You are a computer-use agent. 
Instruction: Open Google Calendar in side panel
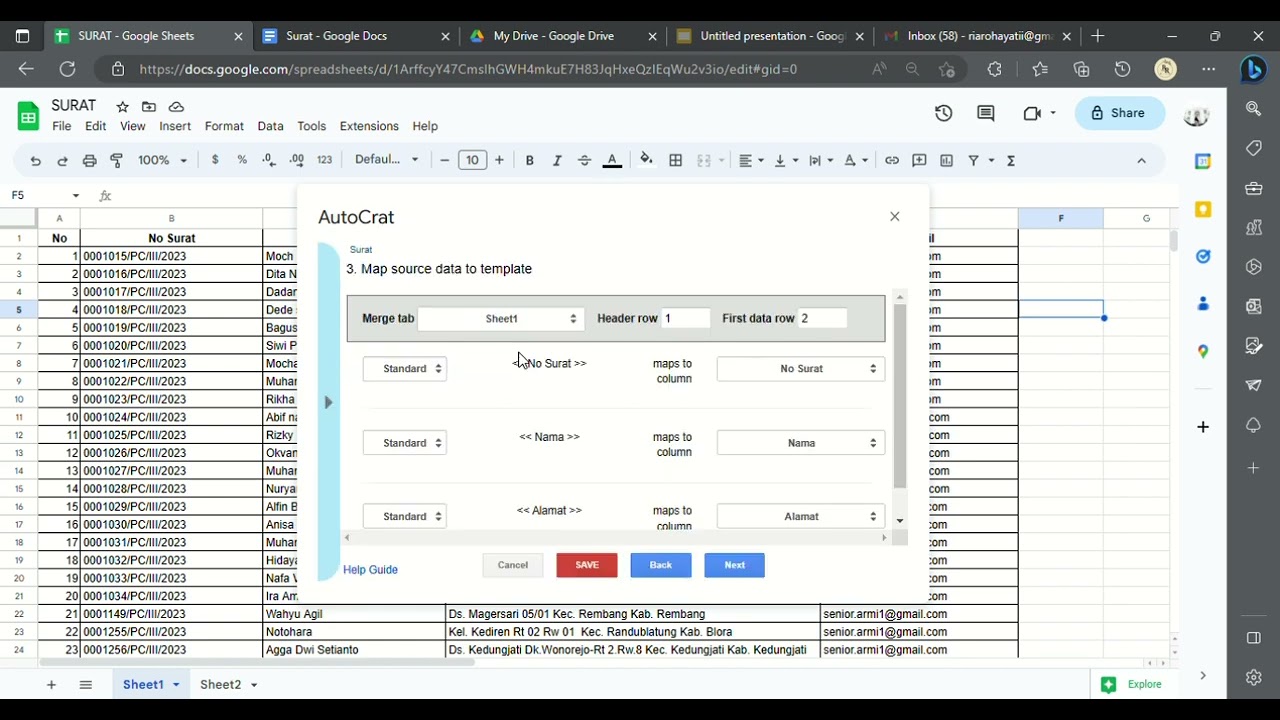1203,161
